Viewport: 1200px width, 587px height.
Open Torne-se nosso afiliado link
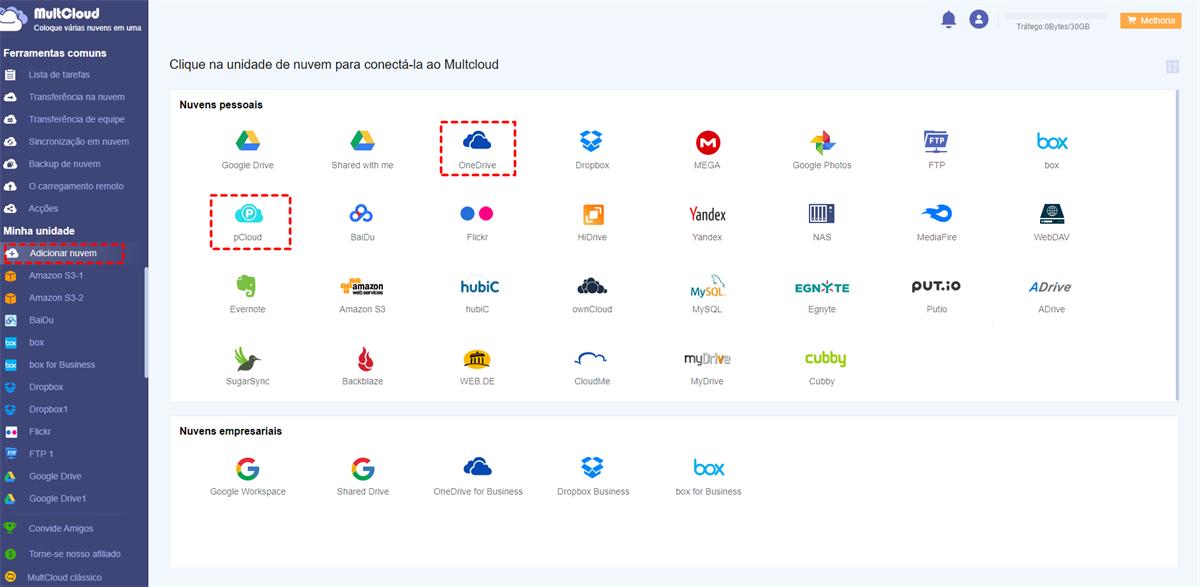(74, 553)
